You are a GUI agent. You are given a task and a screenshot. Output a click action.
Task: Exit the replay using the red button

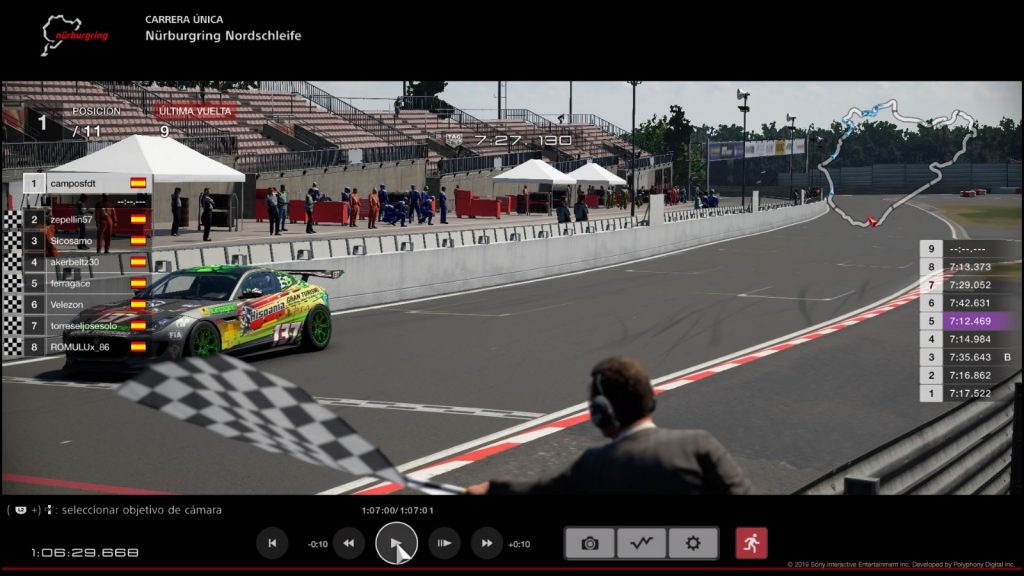pyautogui.click(x=751, y=543)
